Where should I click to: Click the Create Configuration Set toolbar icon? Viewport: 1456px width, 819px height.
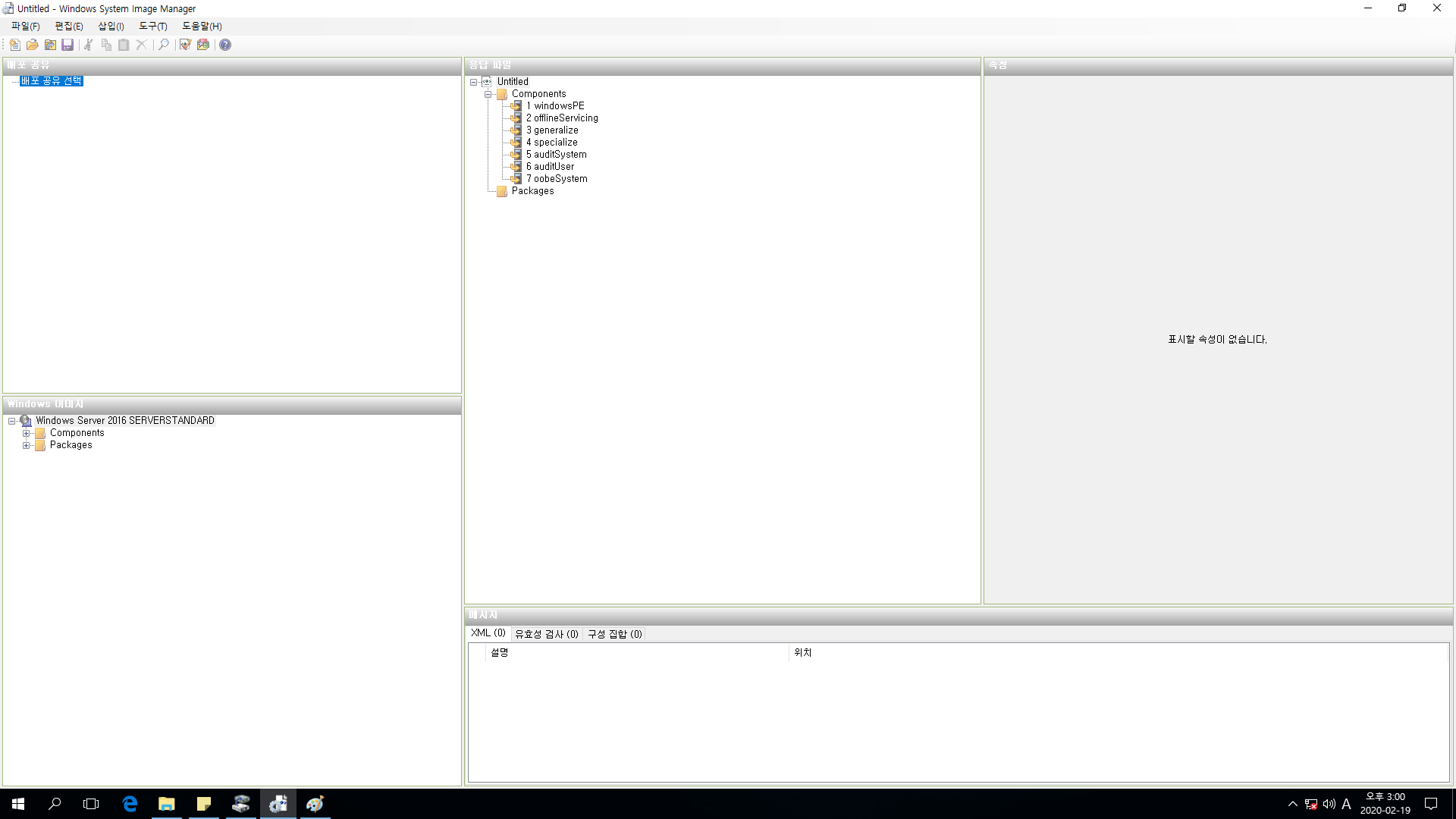click(203, 45)
